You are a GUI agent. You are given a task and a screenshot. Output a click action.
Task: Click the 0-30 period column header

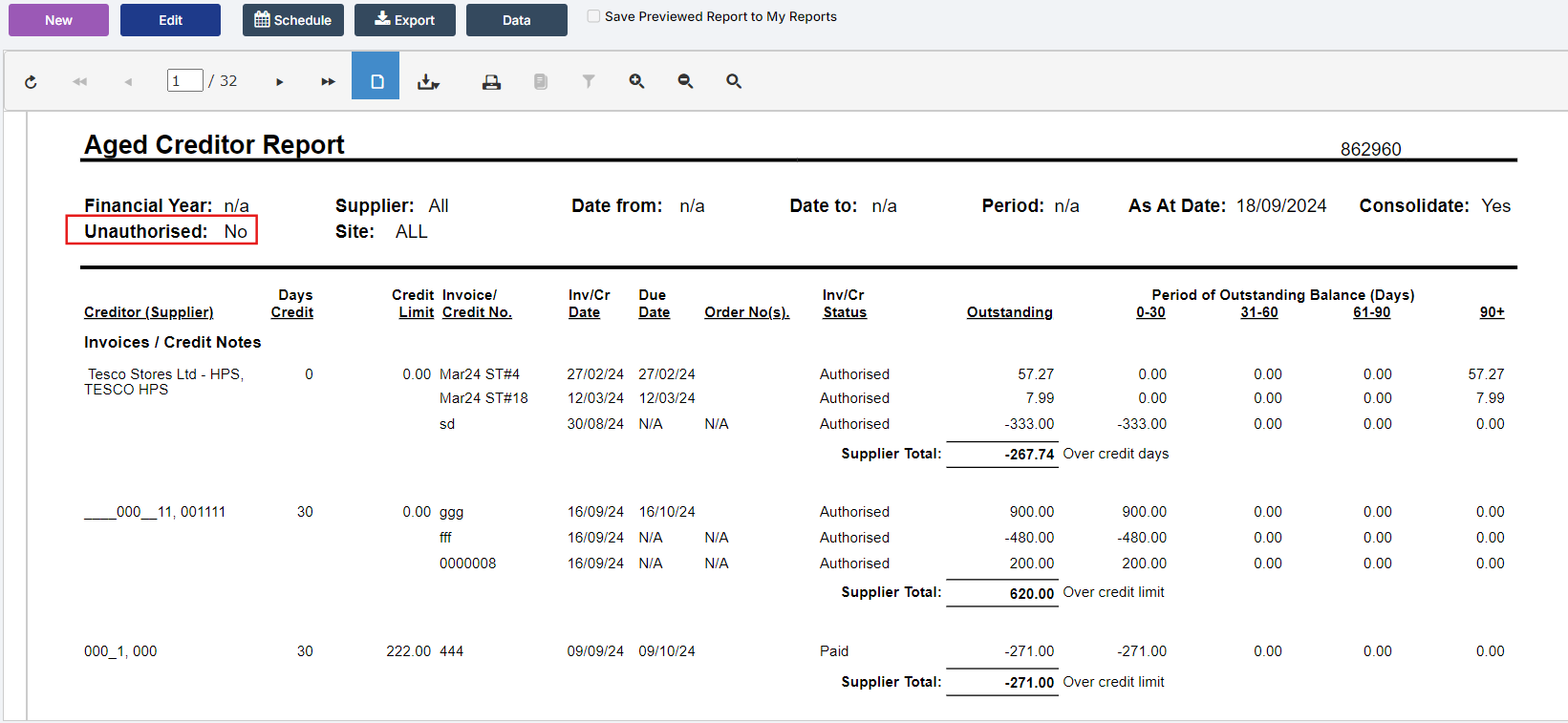(1150, 312)
